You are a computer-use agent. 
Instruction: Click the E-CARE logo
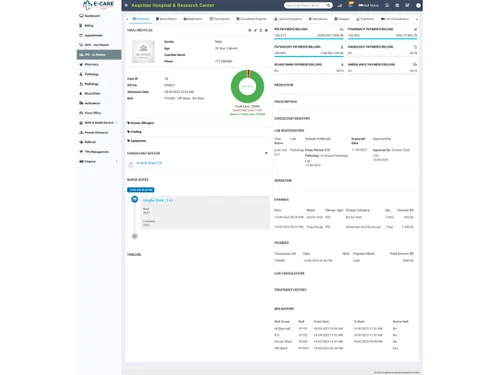click(x=98, y=5)
